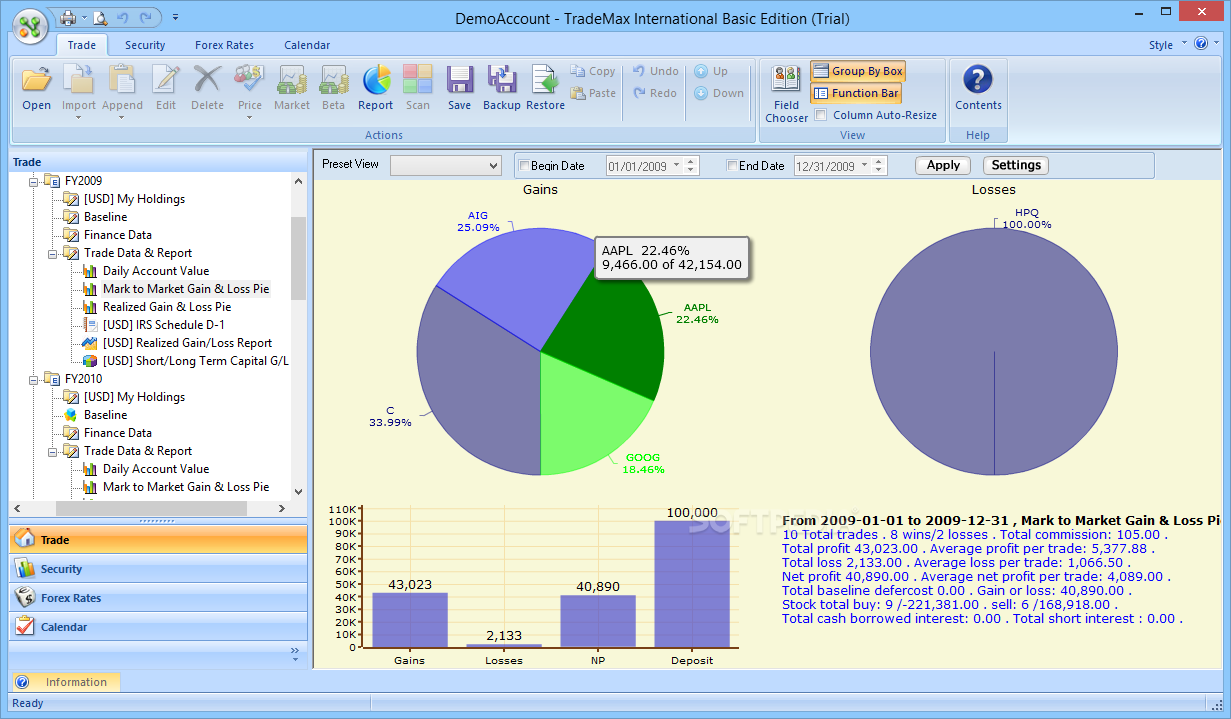
Task: Click the Deposit bar in chart
Action: click(x=692, y=583)
